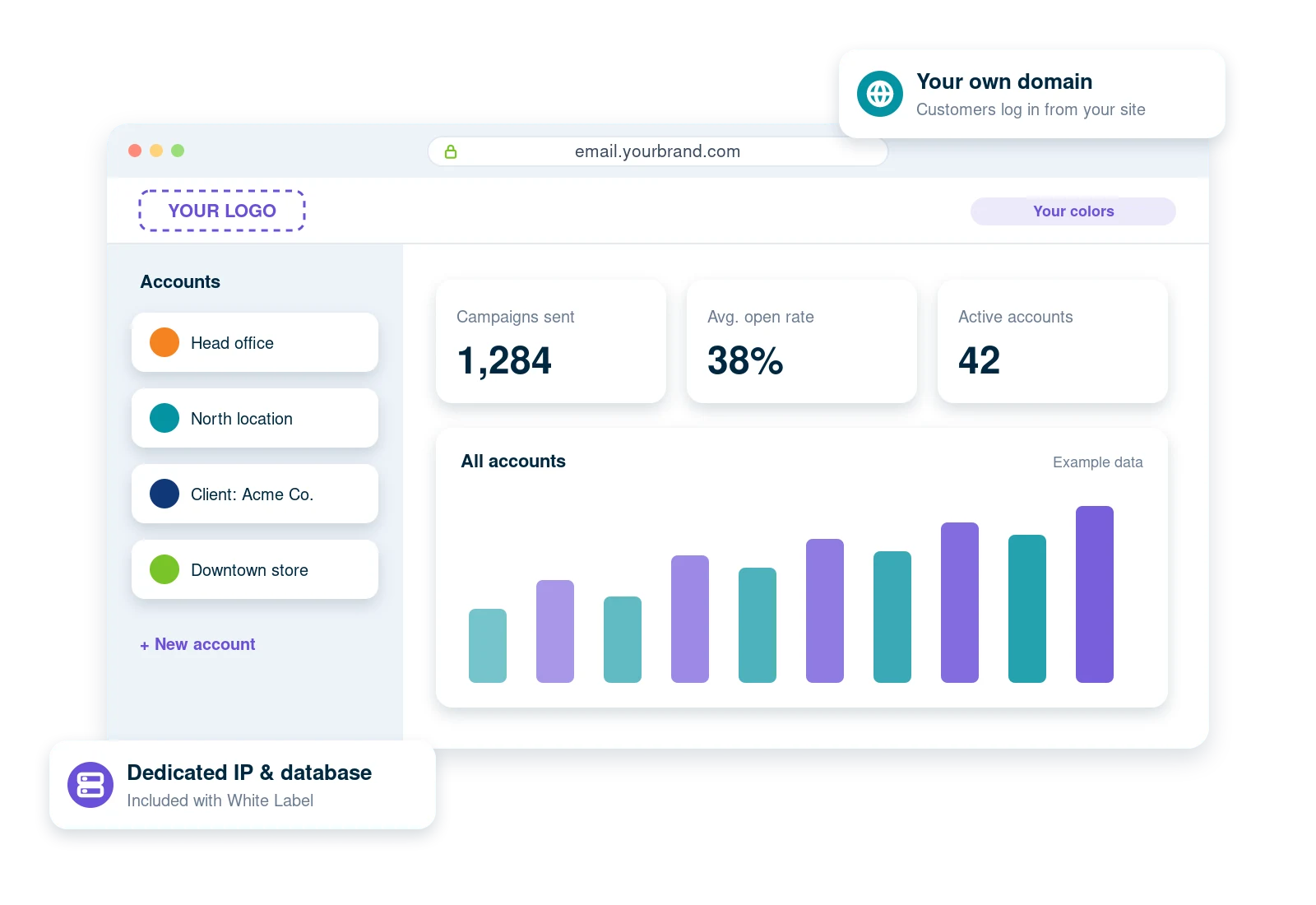Click the tallest purple chart bar
The height and width of the screenshot is (905, 1316).
point(1095,594)
